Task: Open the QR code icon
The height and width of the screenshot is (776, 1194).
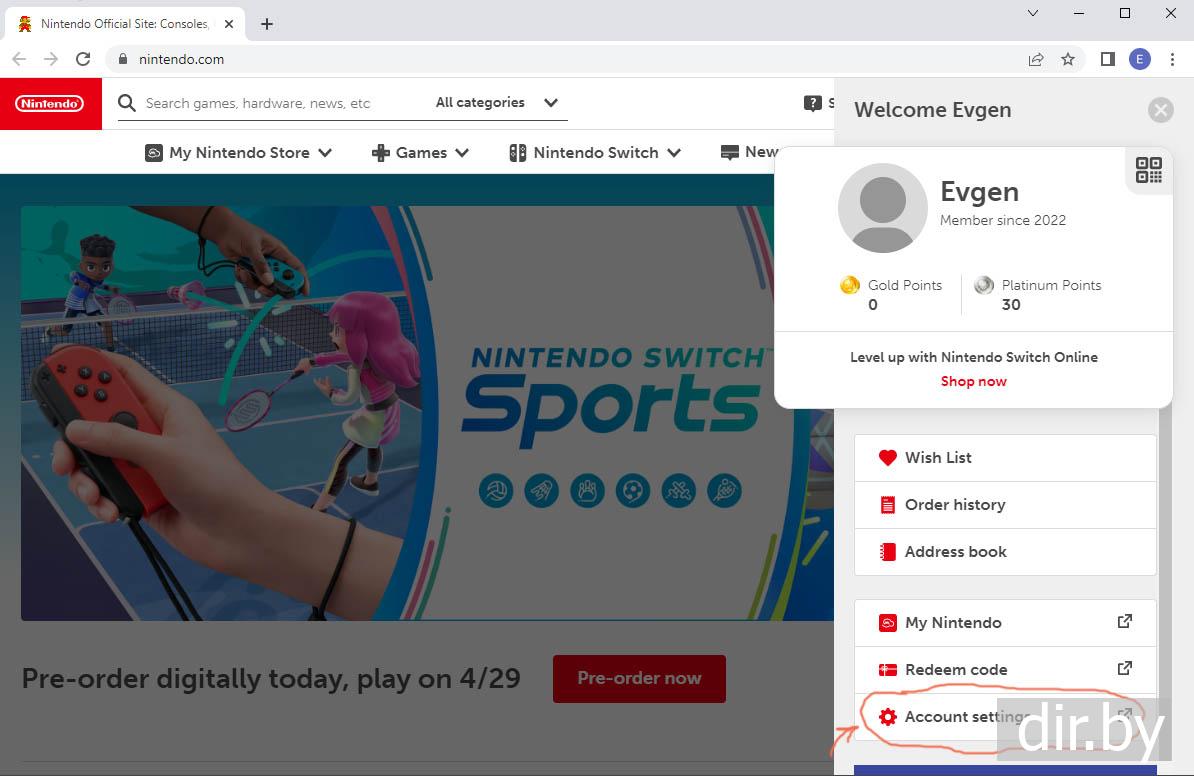Action: click(x=1148, y=170)
